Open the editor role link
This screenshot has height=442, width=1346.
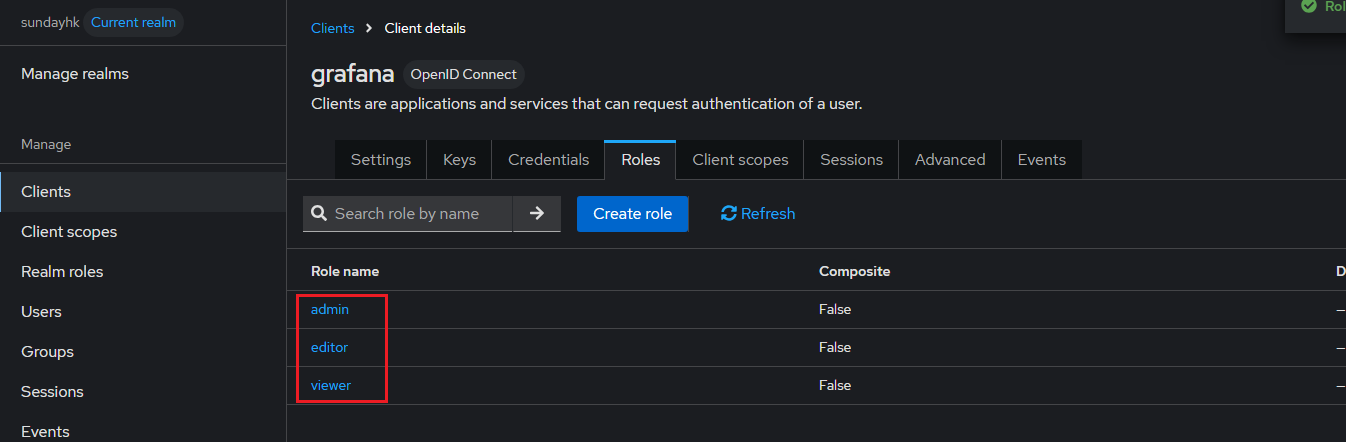click(329, 347)
